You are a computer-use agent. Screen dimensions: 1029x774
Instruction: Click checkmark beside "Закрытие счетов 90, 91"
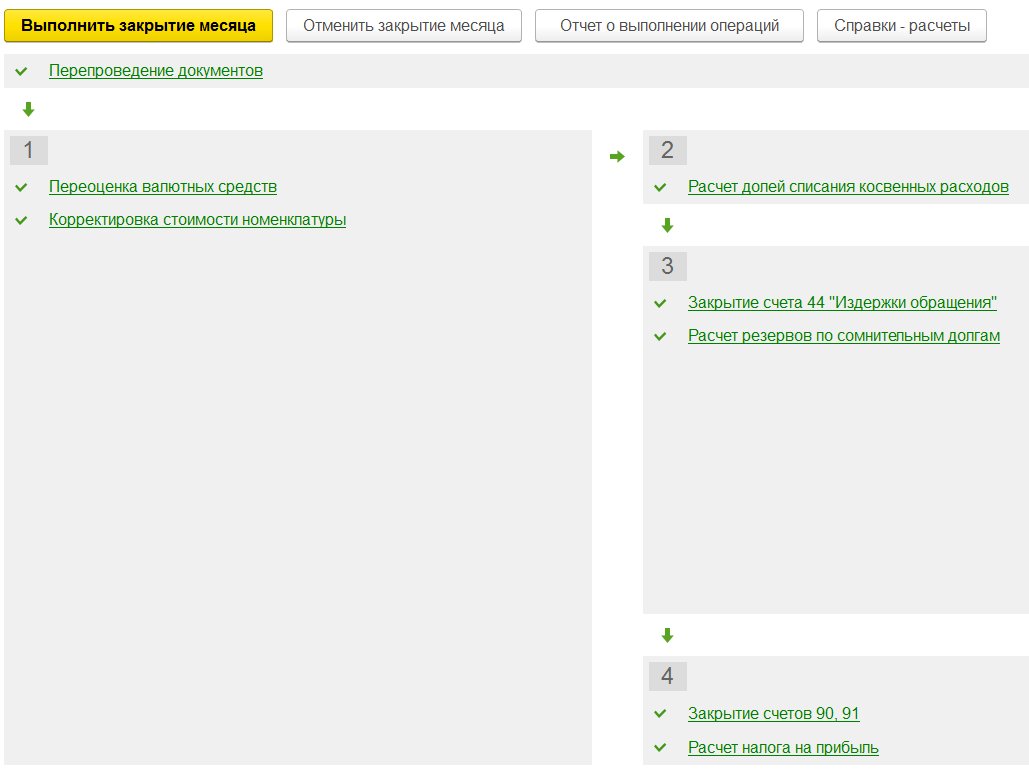(x=660, y=714)
